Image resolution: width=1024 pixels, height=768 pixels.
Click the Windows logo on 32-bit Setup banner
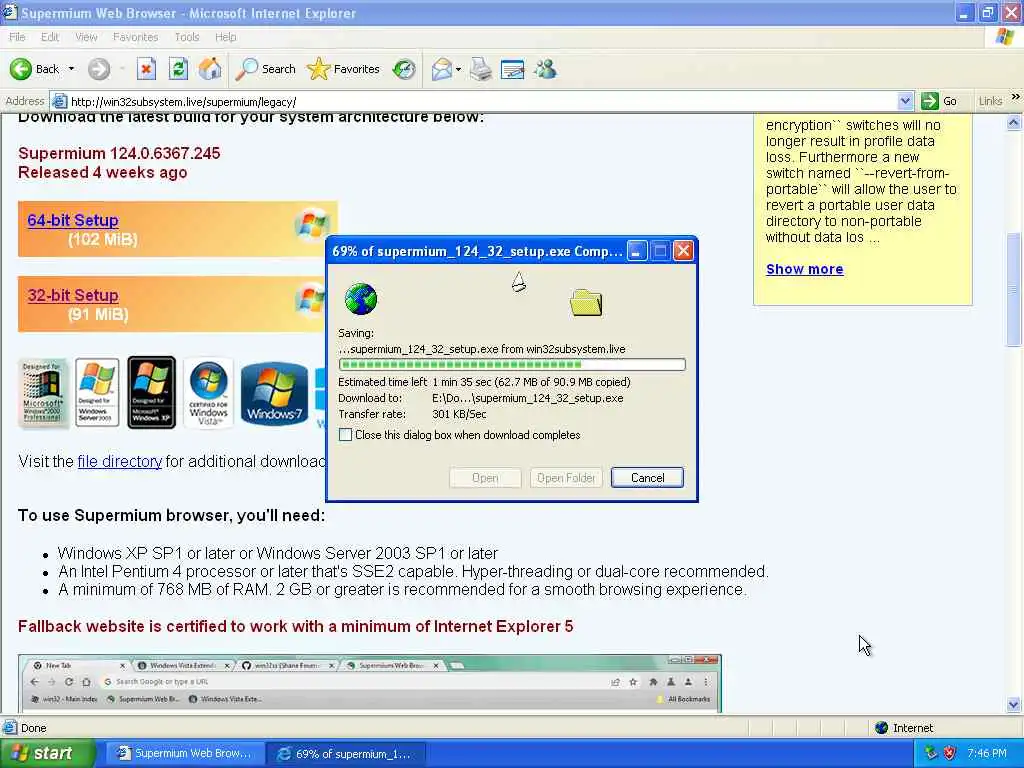(x=311, y=298)
